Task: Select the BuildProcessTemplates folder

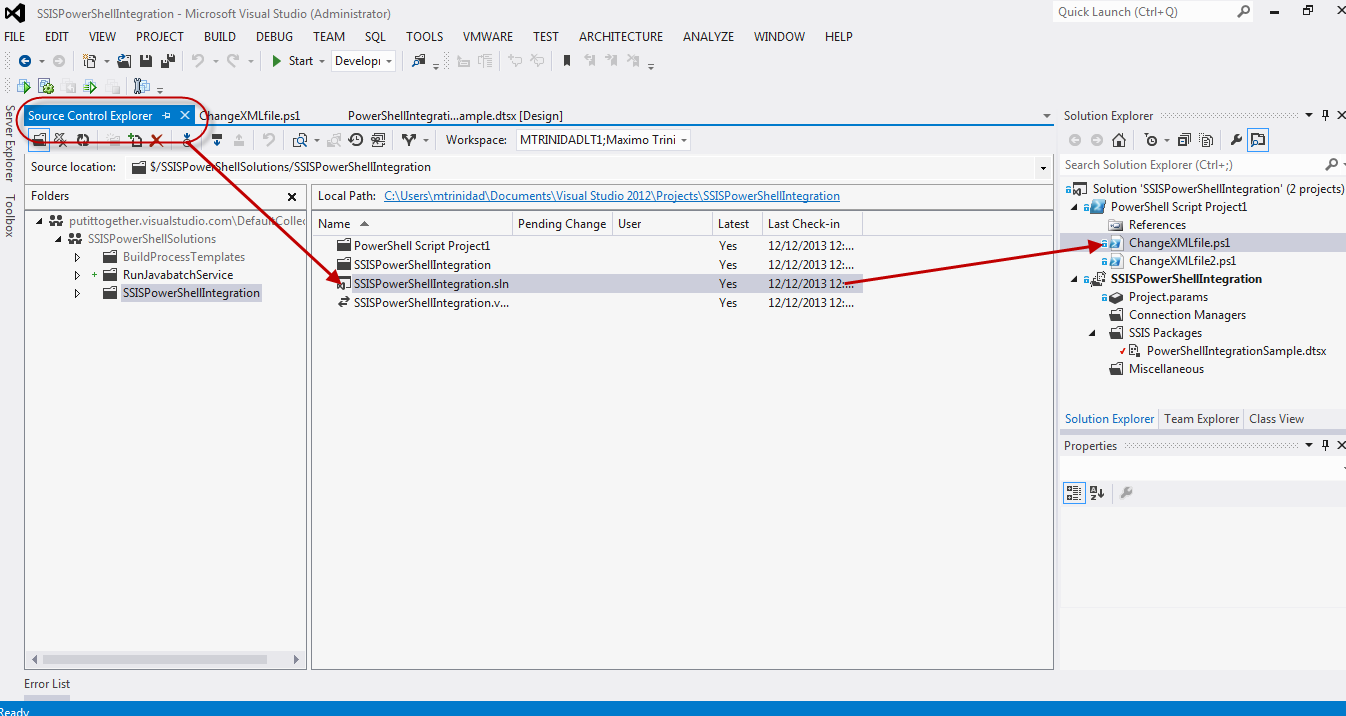Action: [183, 257]
